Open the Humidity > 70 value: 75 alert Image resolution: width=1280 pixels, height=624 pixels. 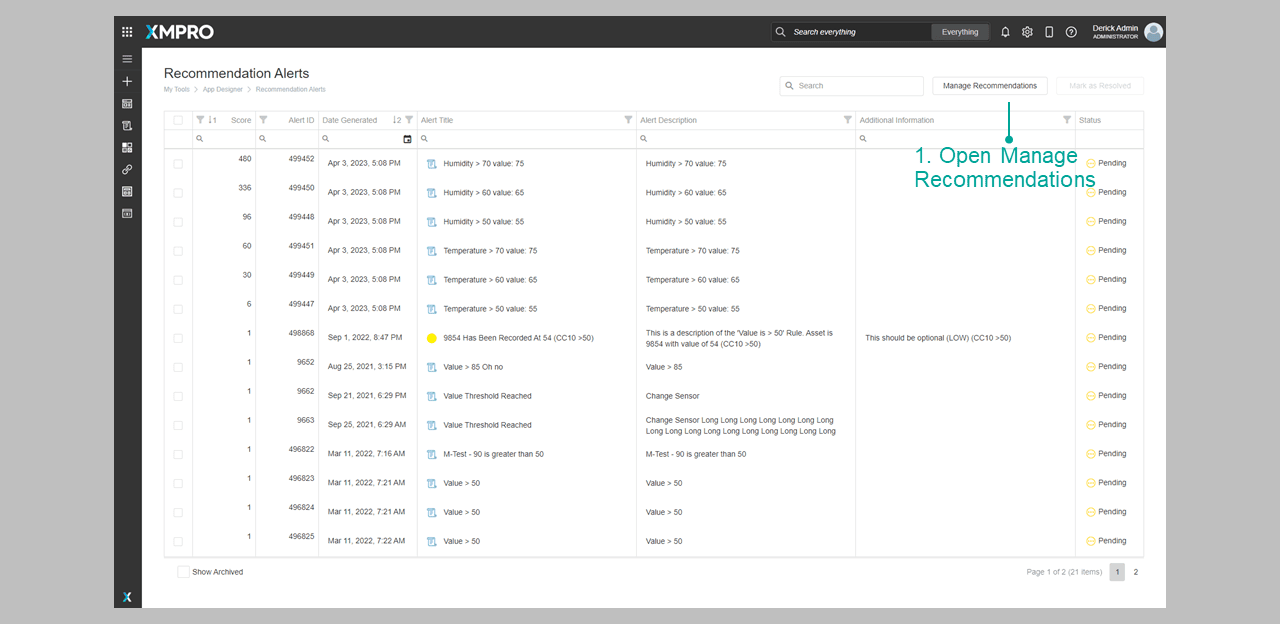click(x=483, y=164)
